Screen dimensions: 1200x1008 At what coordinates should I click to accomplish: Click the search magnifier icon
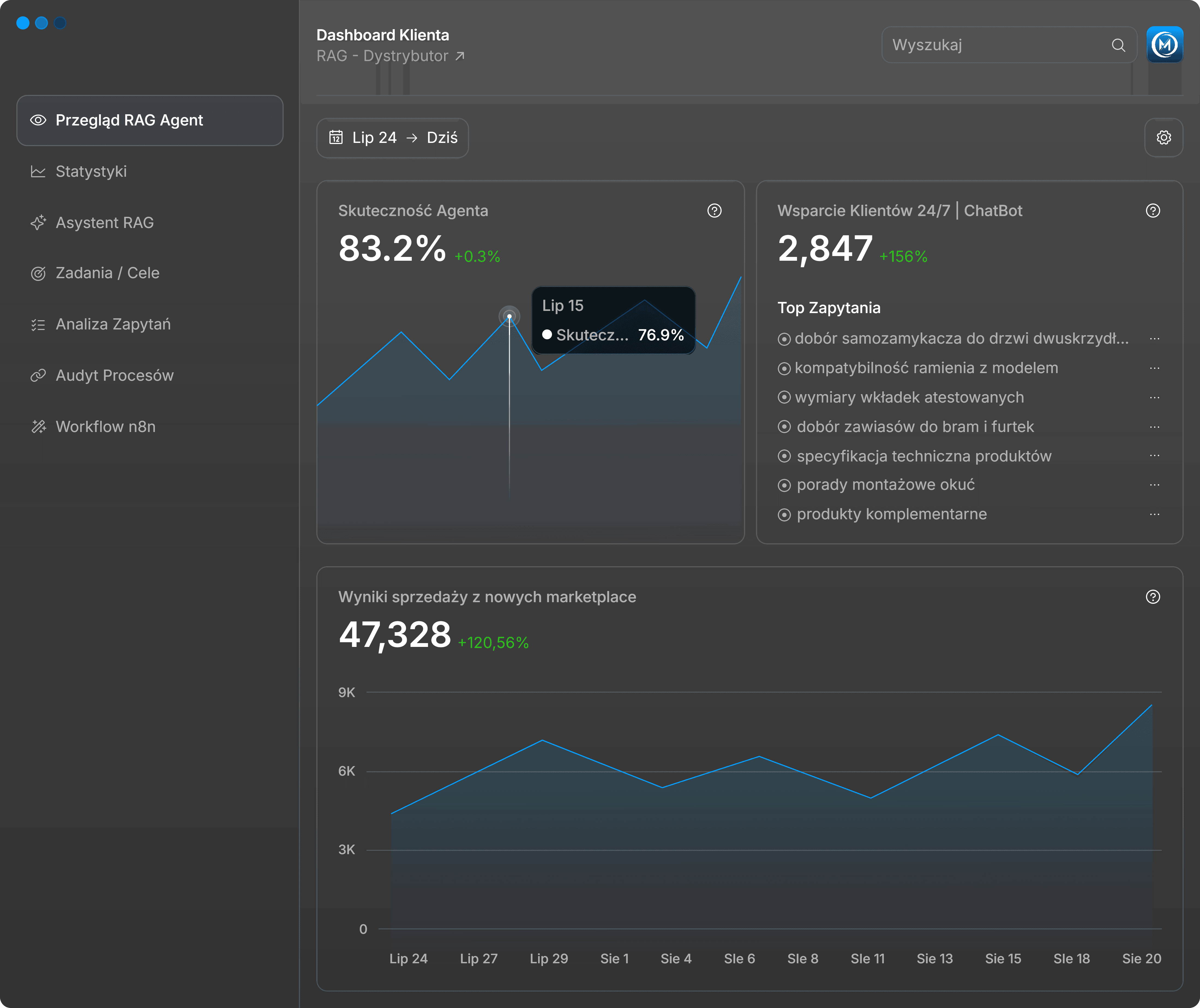1118,45
